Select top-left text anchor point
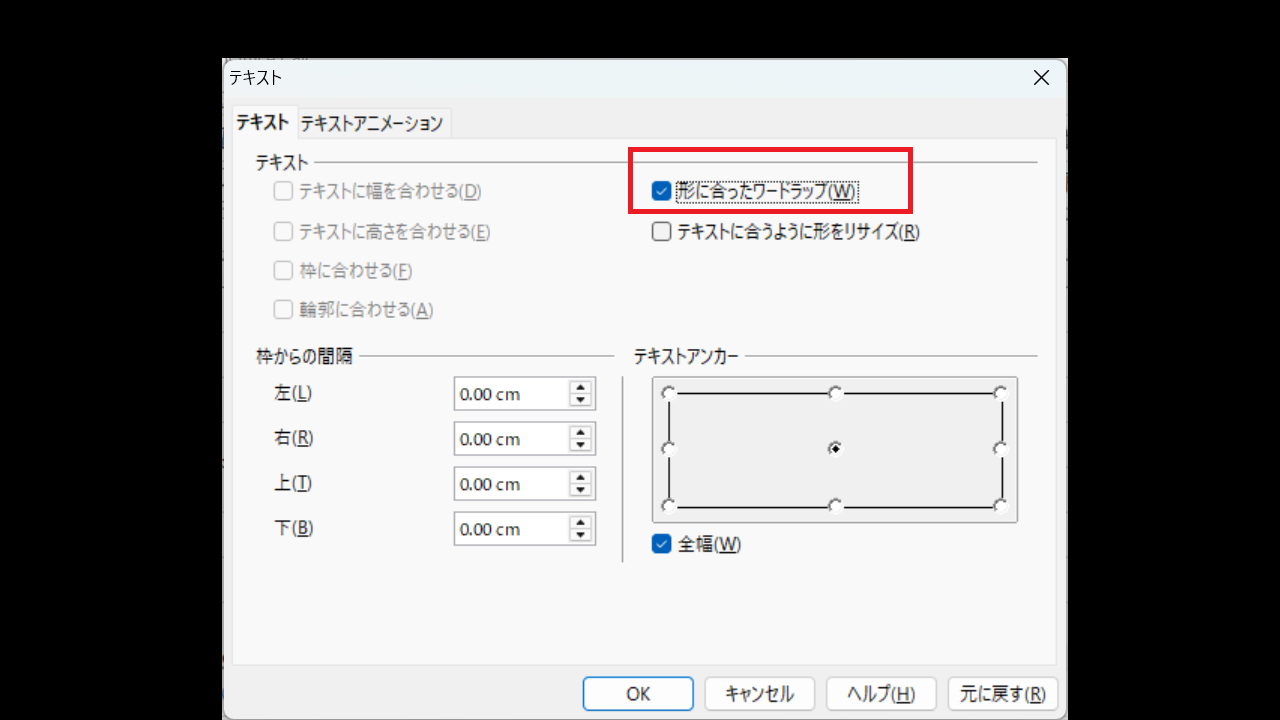Image resolution: width=1280 pixels, height=720 pixels. click(x=669, y=393)
